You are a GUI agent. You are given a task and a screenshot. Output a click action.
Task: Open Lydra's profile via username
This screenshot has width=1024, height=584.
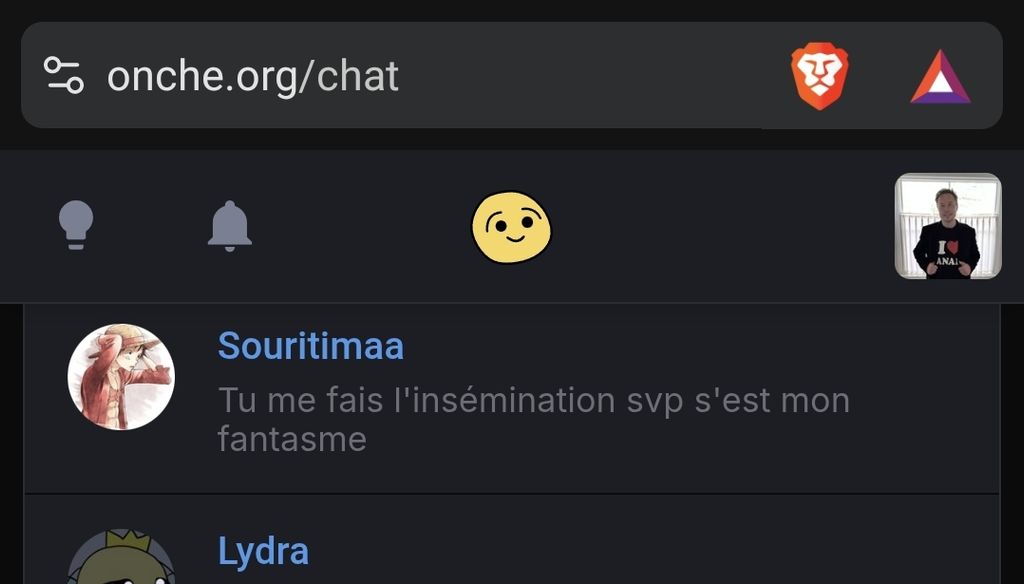[263, 551]
